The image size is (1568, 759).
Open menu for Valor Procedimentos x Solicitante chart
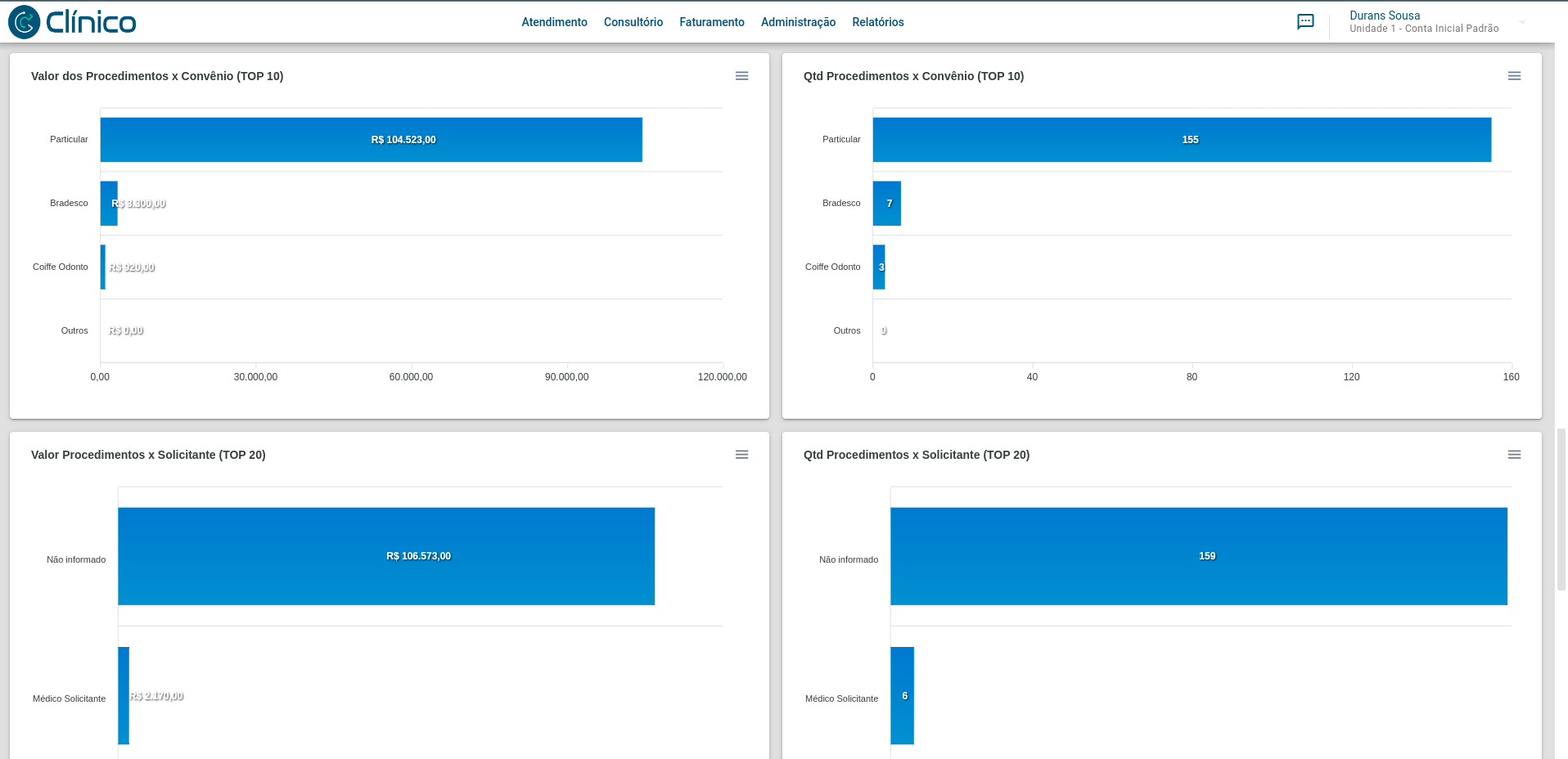[741, 455]
